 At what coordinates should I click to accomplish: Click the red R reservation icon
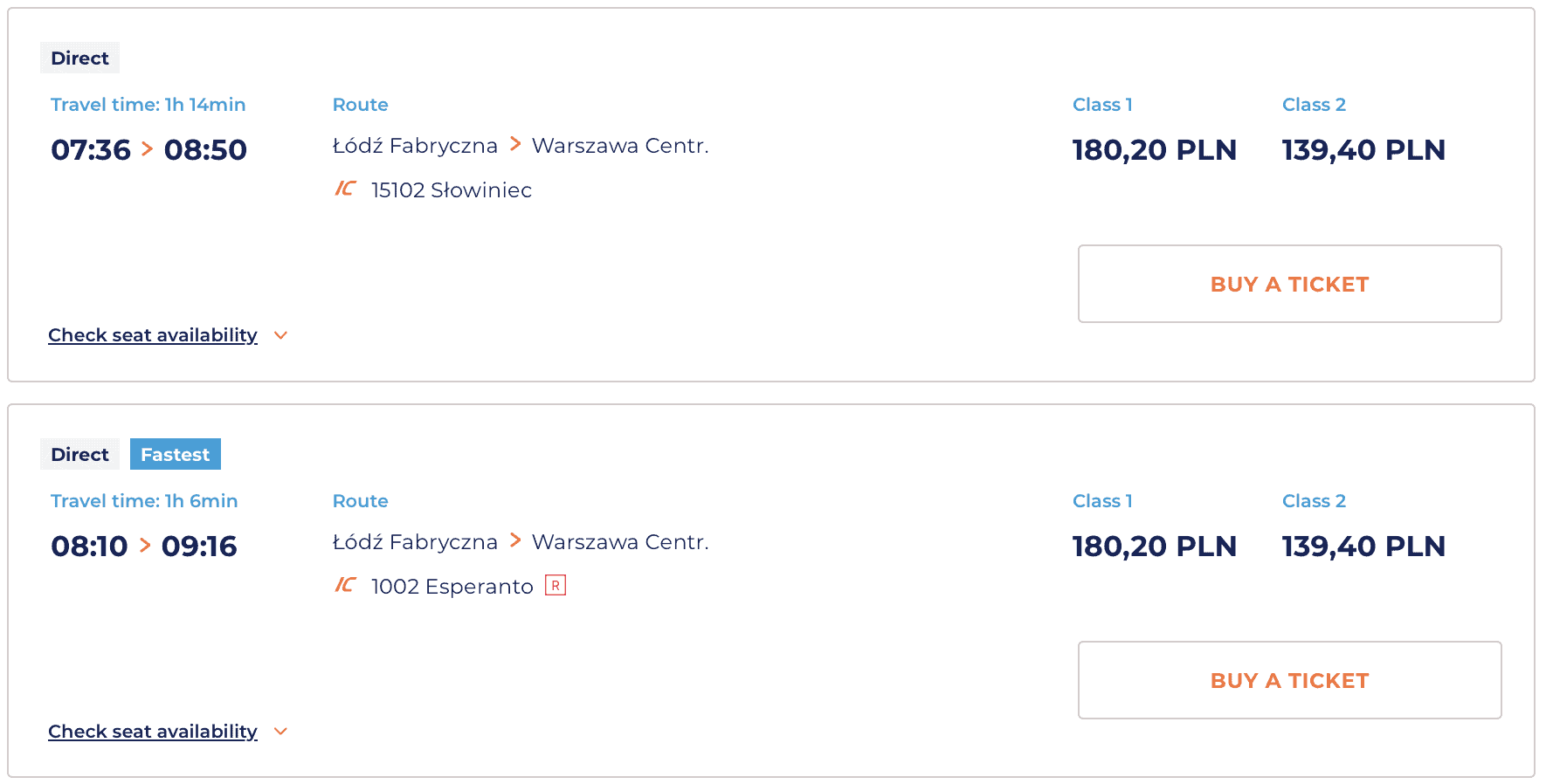(556, 585)
